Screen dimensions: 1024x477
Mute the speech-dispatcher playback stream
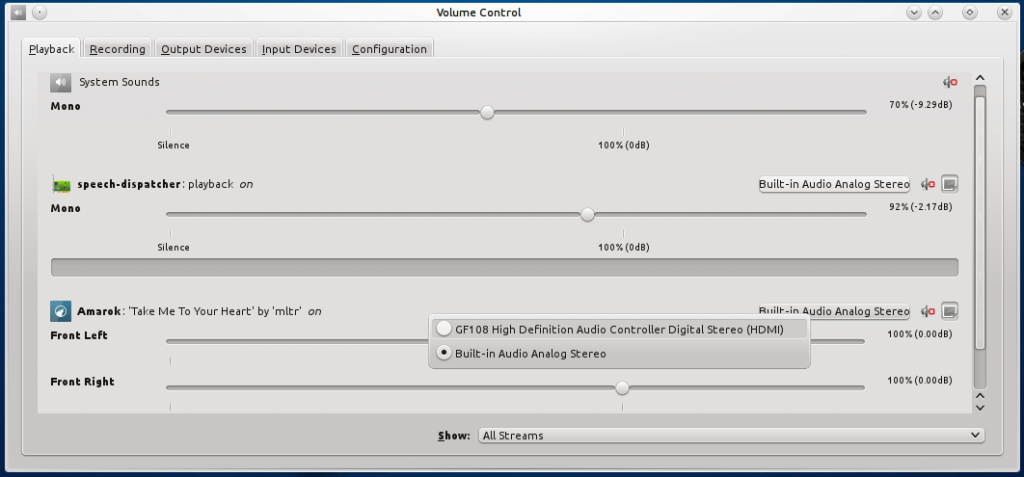928,185
